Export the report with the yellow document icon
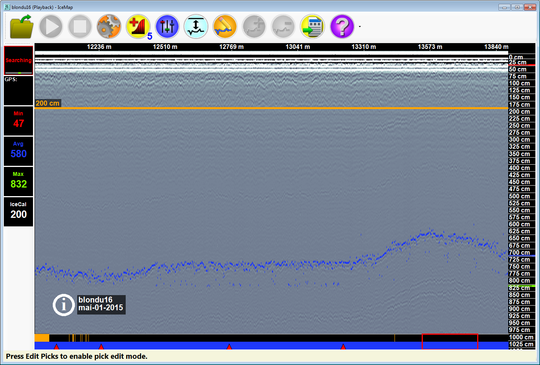 tap(312, 27)
